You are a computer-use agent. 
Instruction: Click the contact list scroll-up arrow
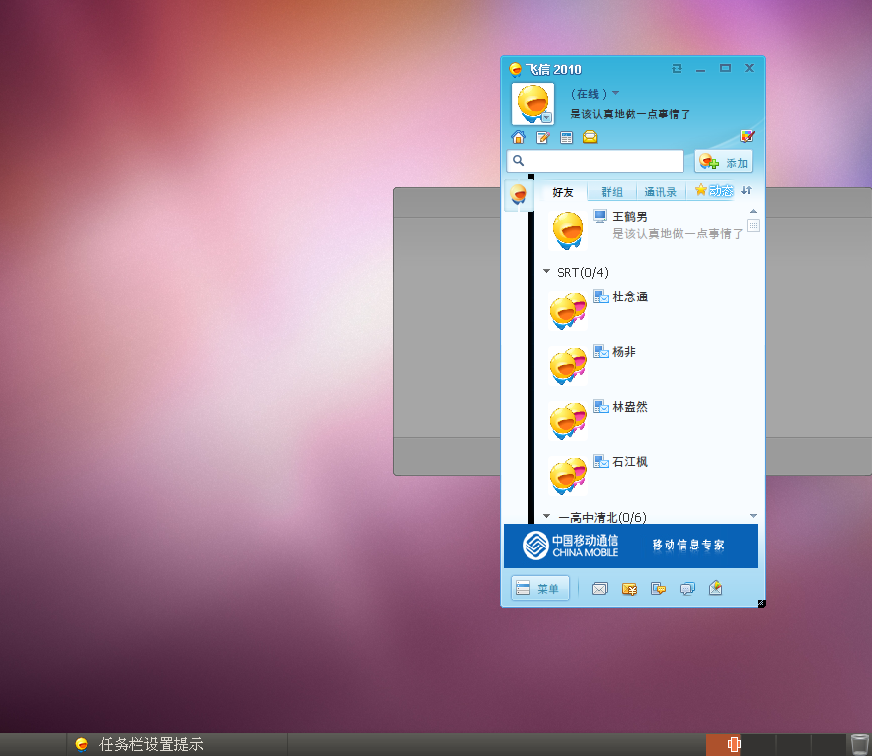tap(753, 211)
